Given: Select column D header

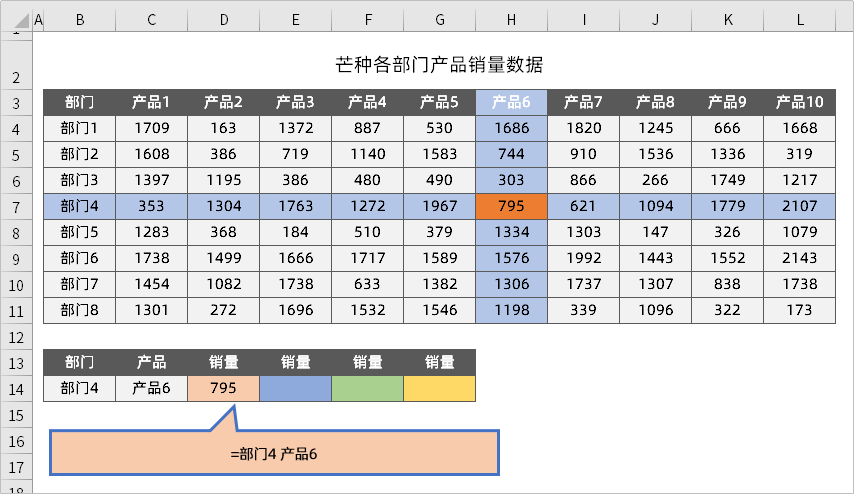Looking at the screenshot, I should tap(223, 19).
